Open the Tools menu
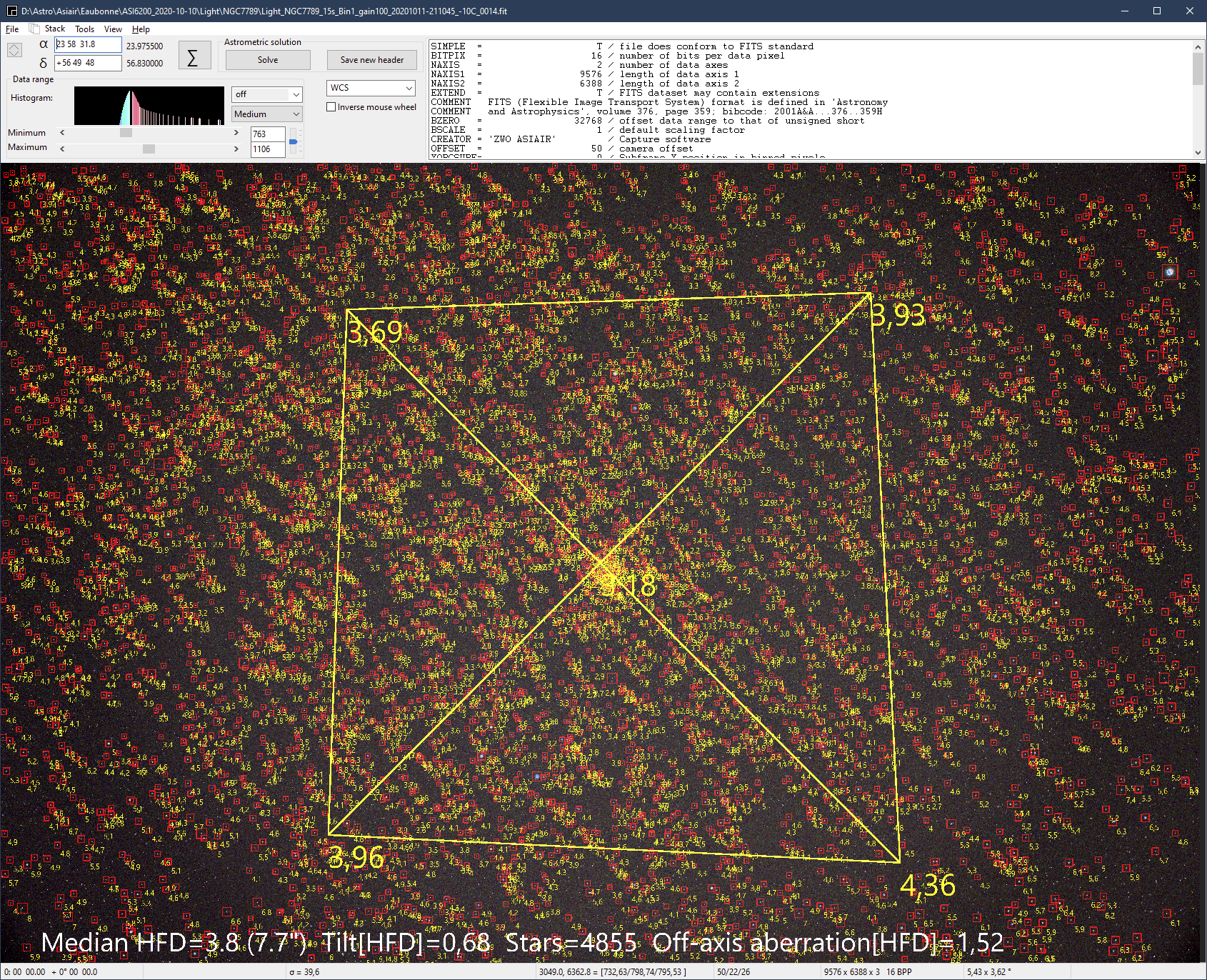The width and height of the screenshot is (1207, 980). click(84, 29)
